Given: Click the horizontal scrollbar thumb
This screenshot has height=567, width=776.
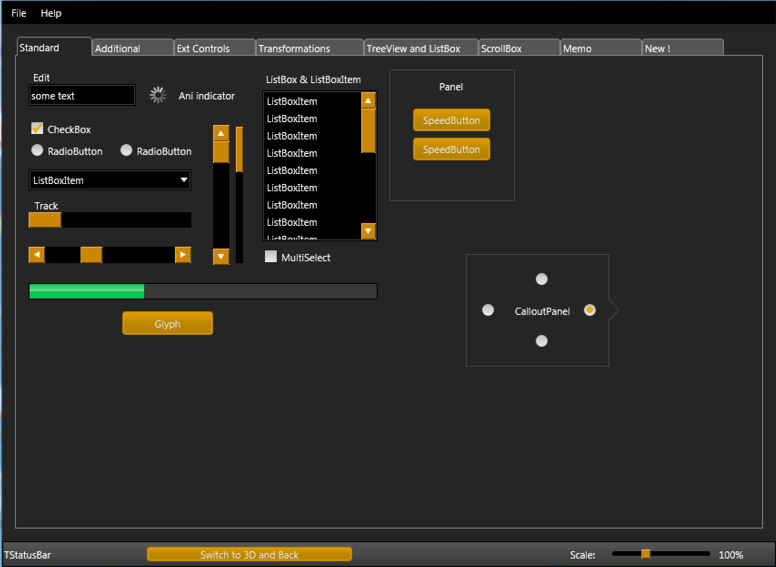Looking at the screenshot, I should [x=91, y=255].
